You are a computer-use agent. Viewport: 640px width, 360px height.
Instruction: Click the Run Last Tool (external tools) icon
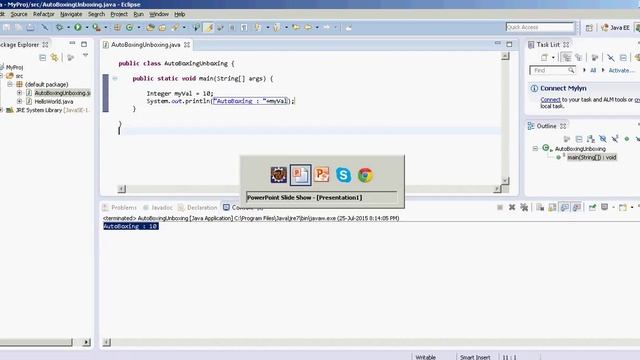click(96, 27)
